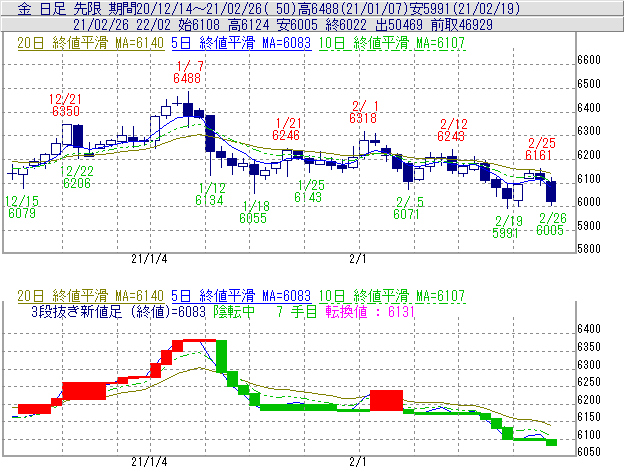
Task: Open 10日 終値平滑 MA=6107 legend in 新値足 chart
Action: (x=392, y=296)
